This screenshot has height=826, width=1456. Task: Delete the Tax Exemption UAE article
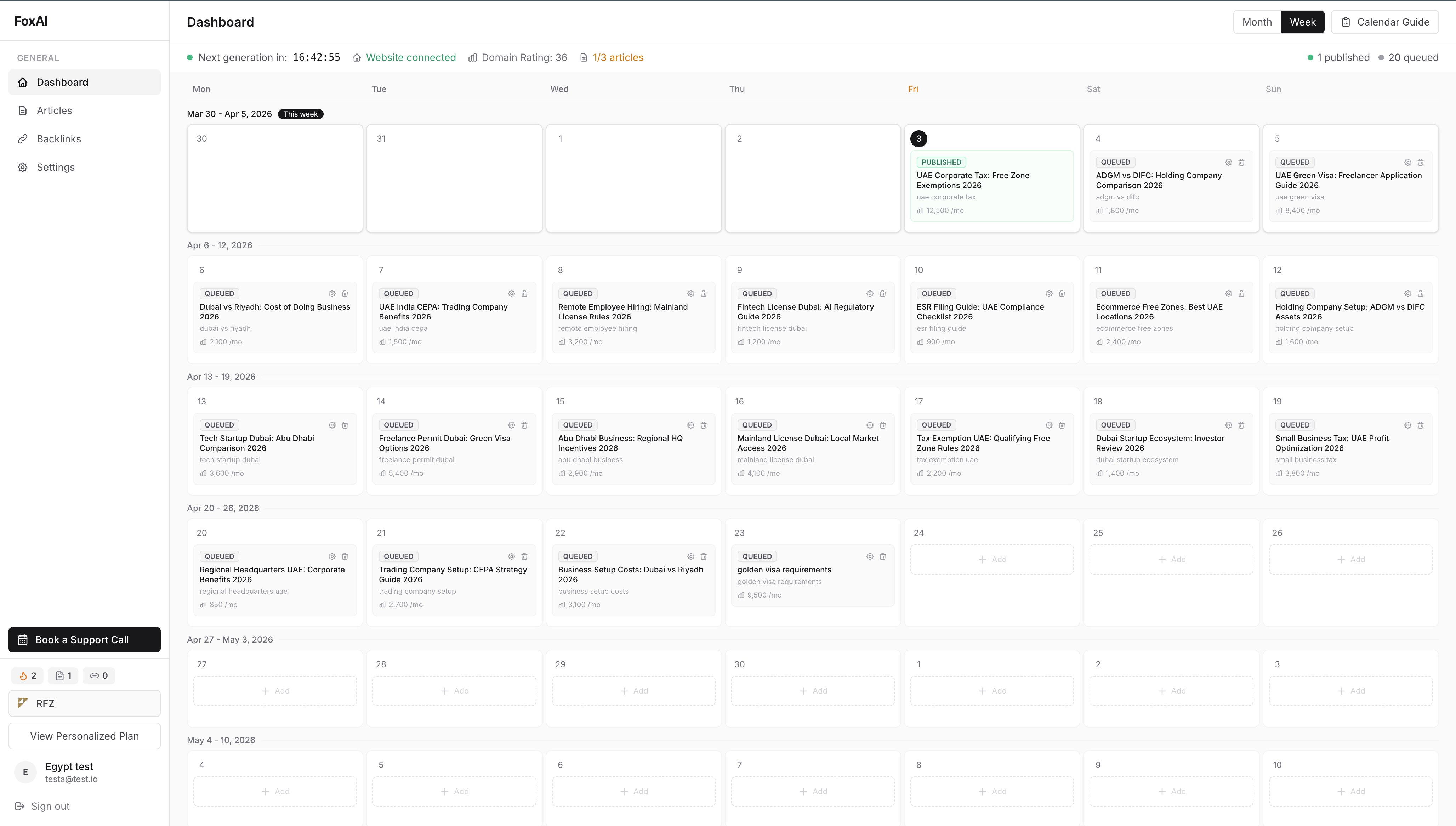click(1062, 425)
